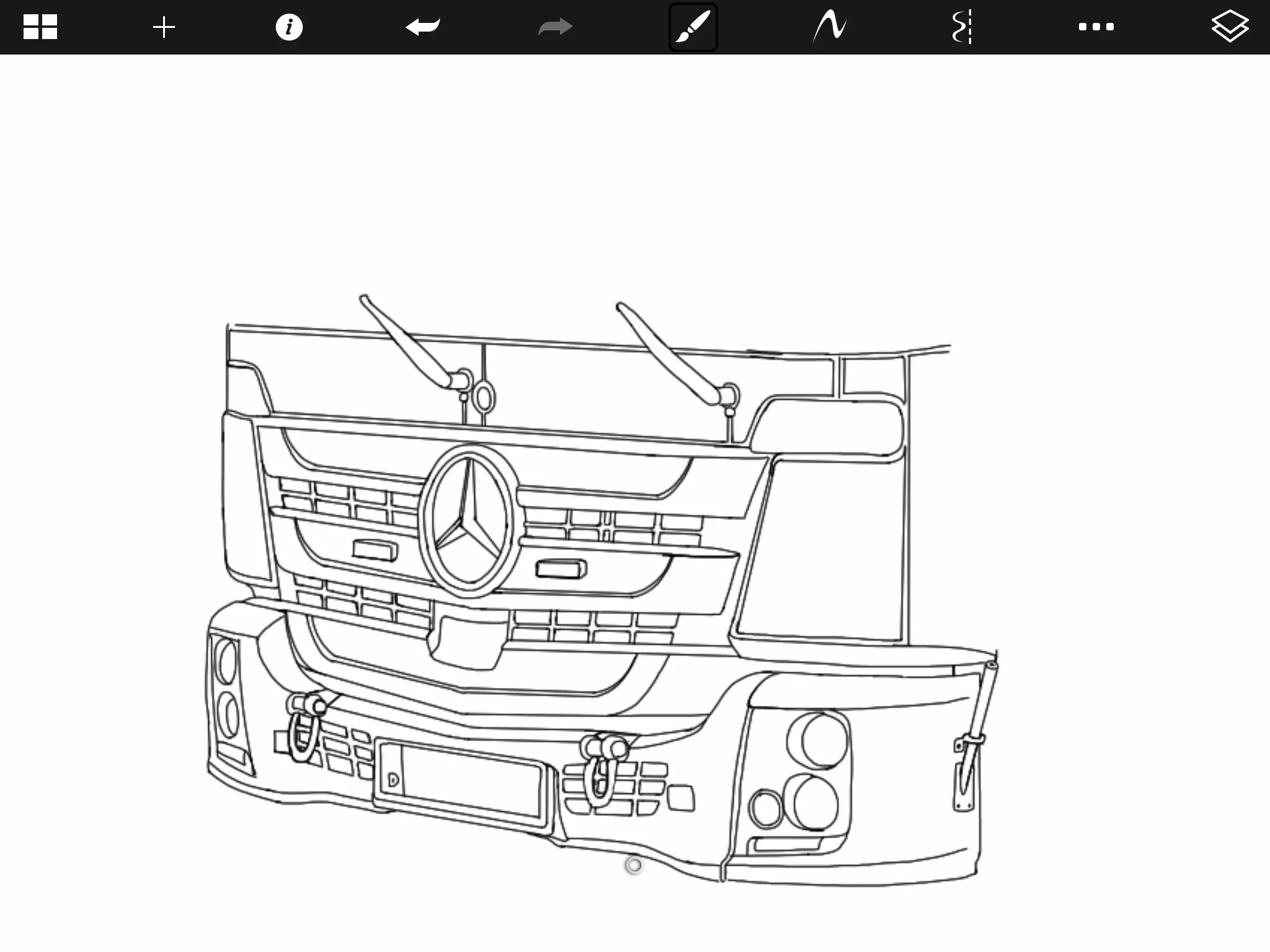Show the layers panel
Image resolution: width=1270 pixels, height=952 pixels.
[1229, 27]
